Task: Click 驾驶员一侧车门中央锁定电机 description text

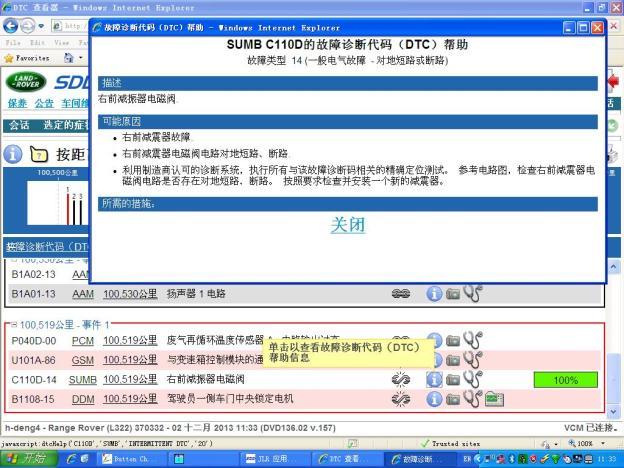Action: [230, 399]
